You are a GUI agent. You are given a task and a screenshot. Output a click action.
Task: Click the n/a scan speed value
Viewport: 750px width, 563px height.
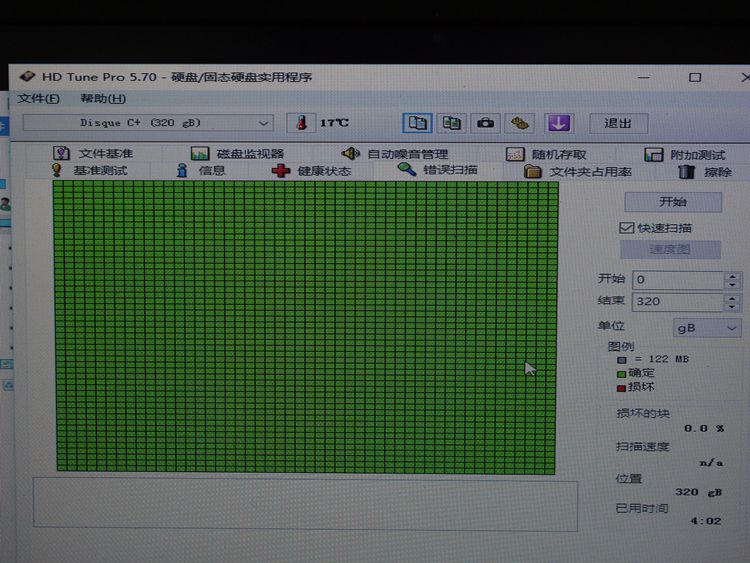711,463
